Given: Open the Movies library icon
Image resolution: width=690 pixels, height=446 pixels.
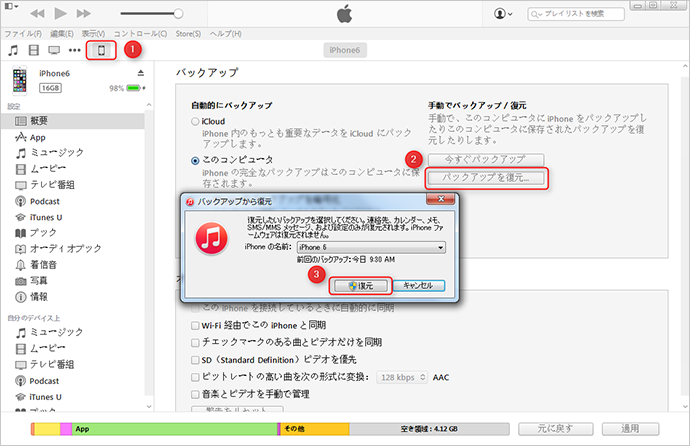Looking at the screenshot, I should pyautogui.click(x=33, y=50).
